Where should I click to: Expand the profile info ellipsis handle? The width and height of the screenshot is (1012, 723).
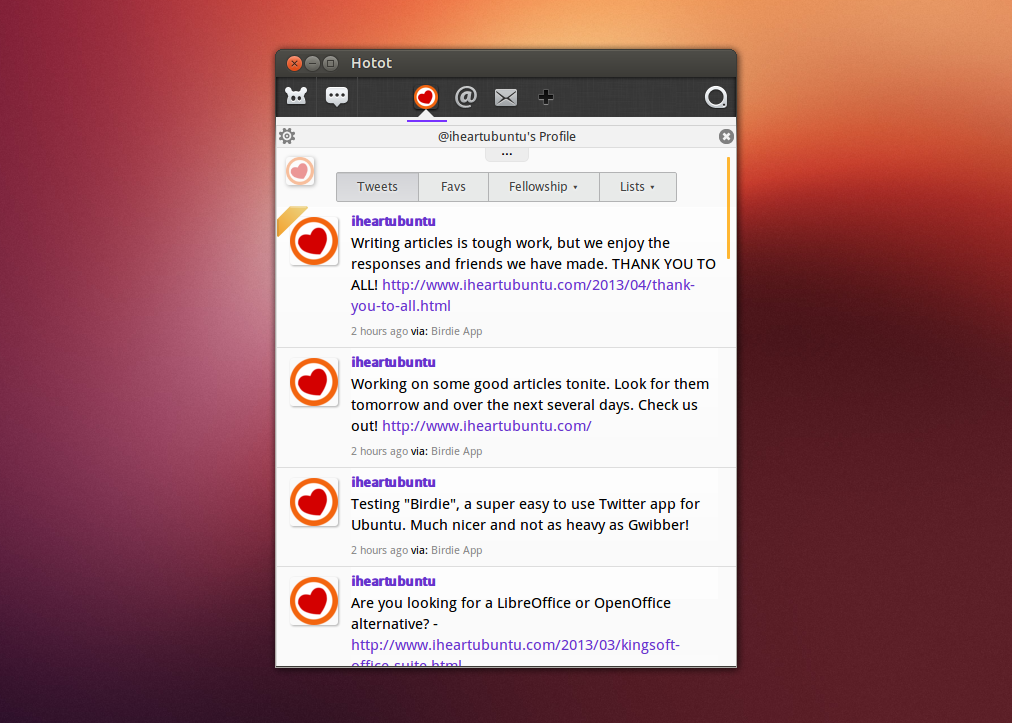(507, 154)
